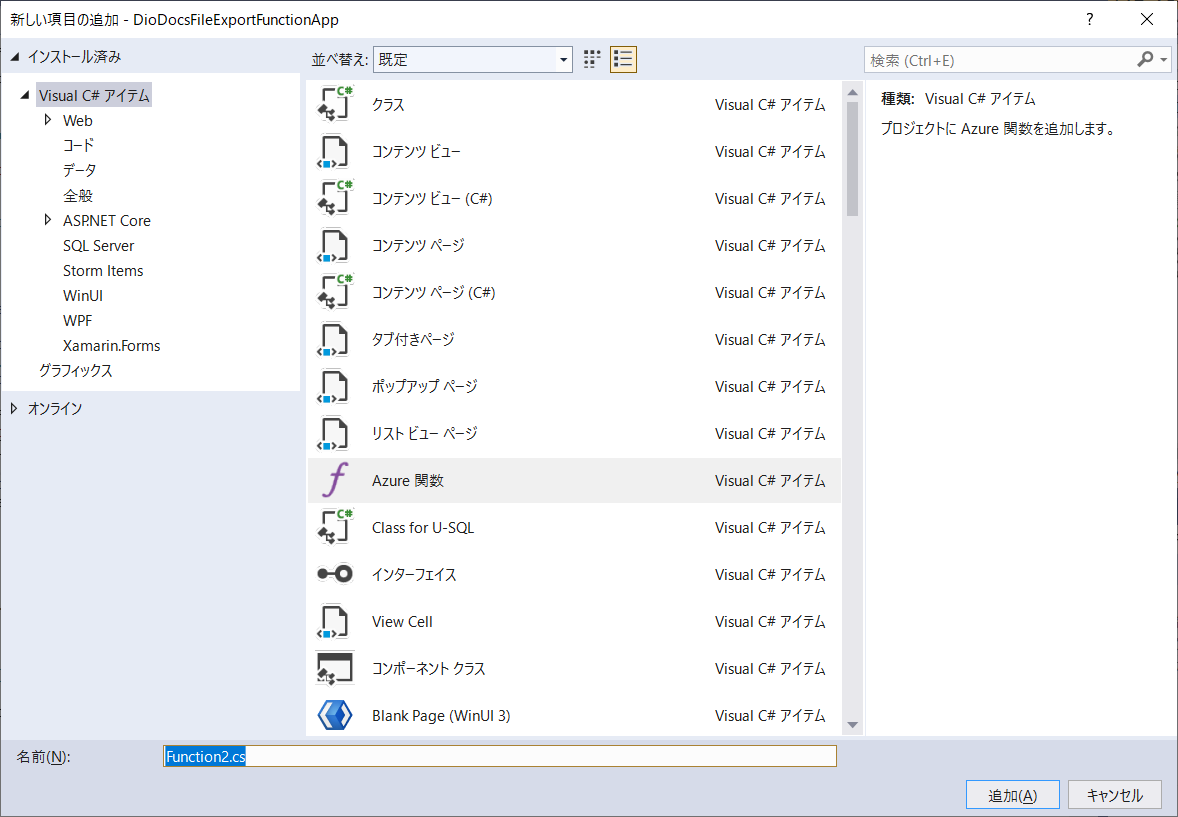The height and width of the screenshot is (817, 1178).
Task: Select the コード category
Action: click(x=78, y=145)
